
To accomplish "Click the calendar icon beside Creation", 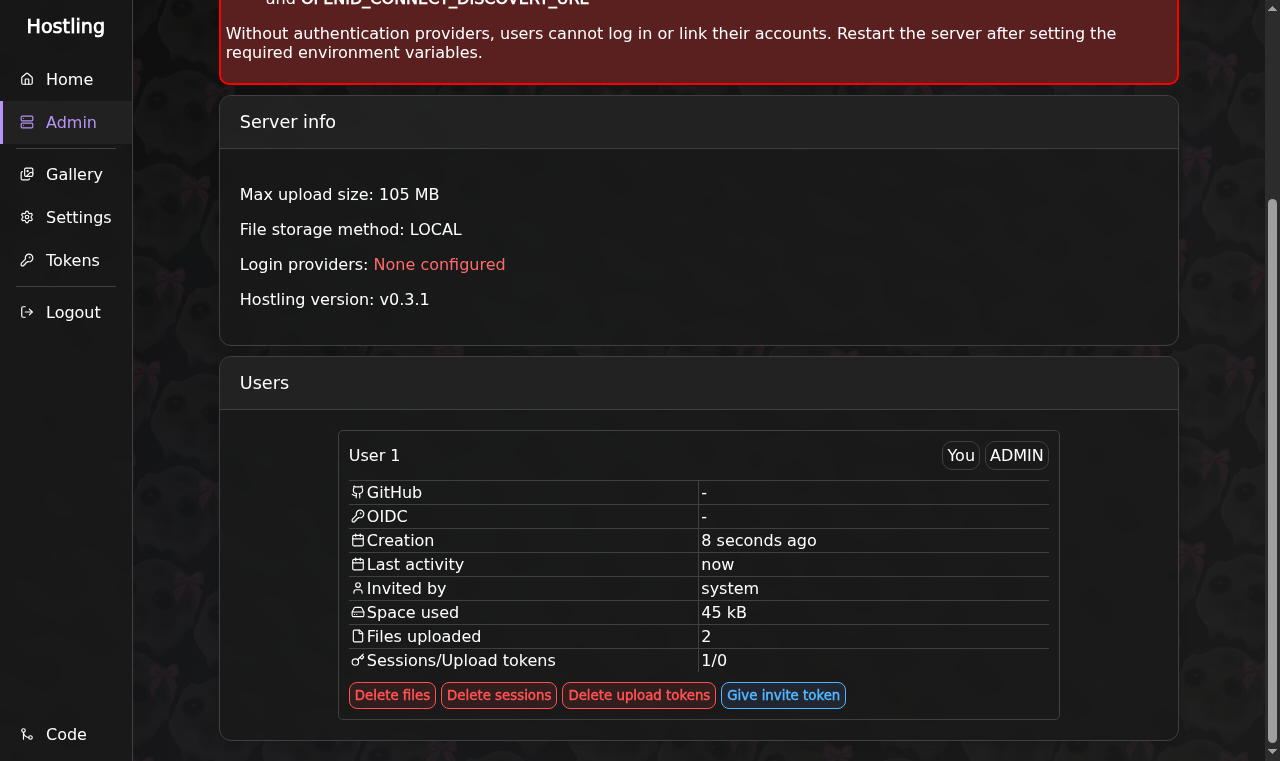I will click(x=358, y=540).
